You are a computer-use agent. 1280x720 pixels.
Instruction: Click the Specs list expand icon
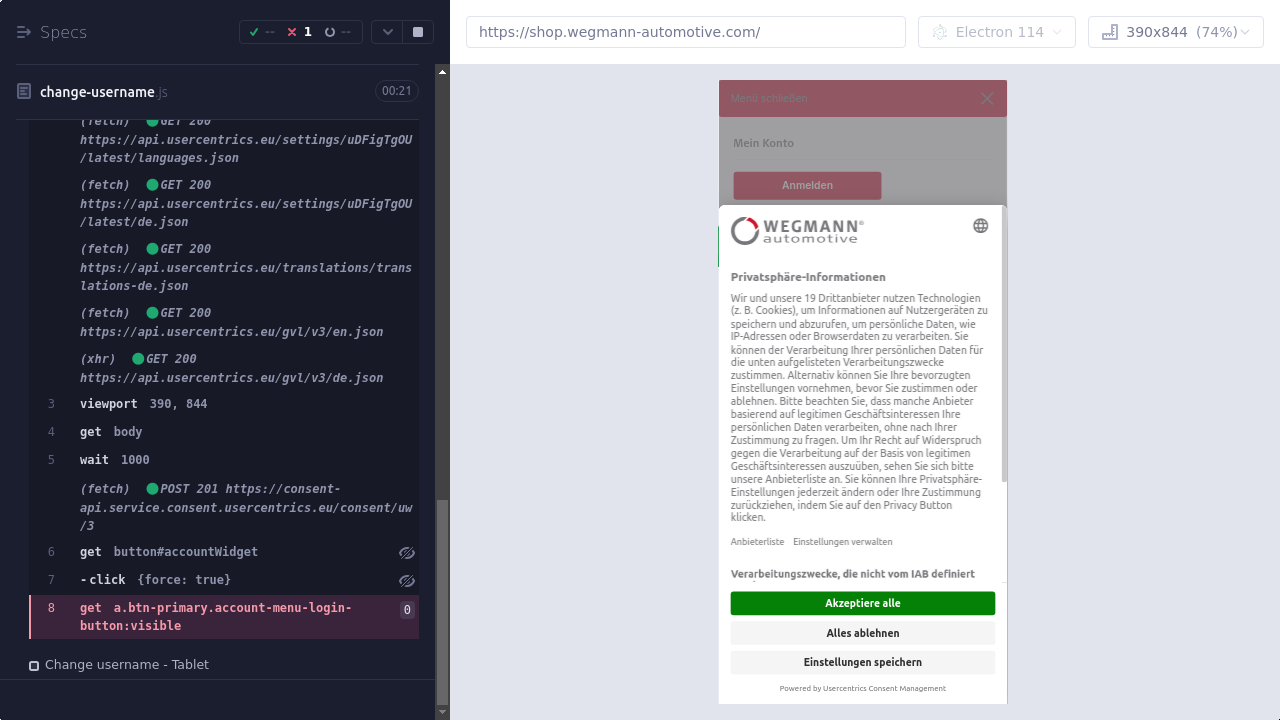[x=24, y=32]
